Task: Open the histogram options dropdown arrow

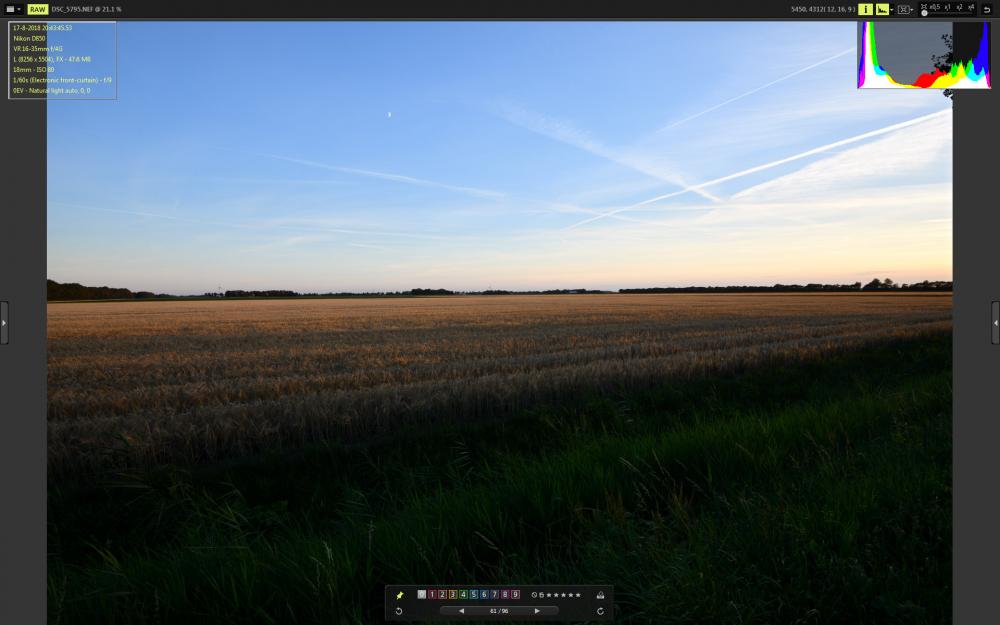Action: click(x=892, y=10)
